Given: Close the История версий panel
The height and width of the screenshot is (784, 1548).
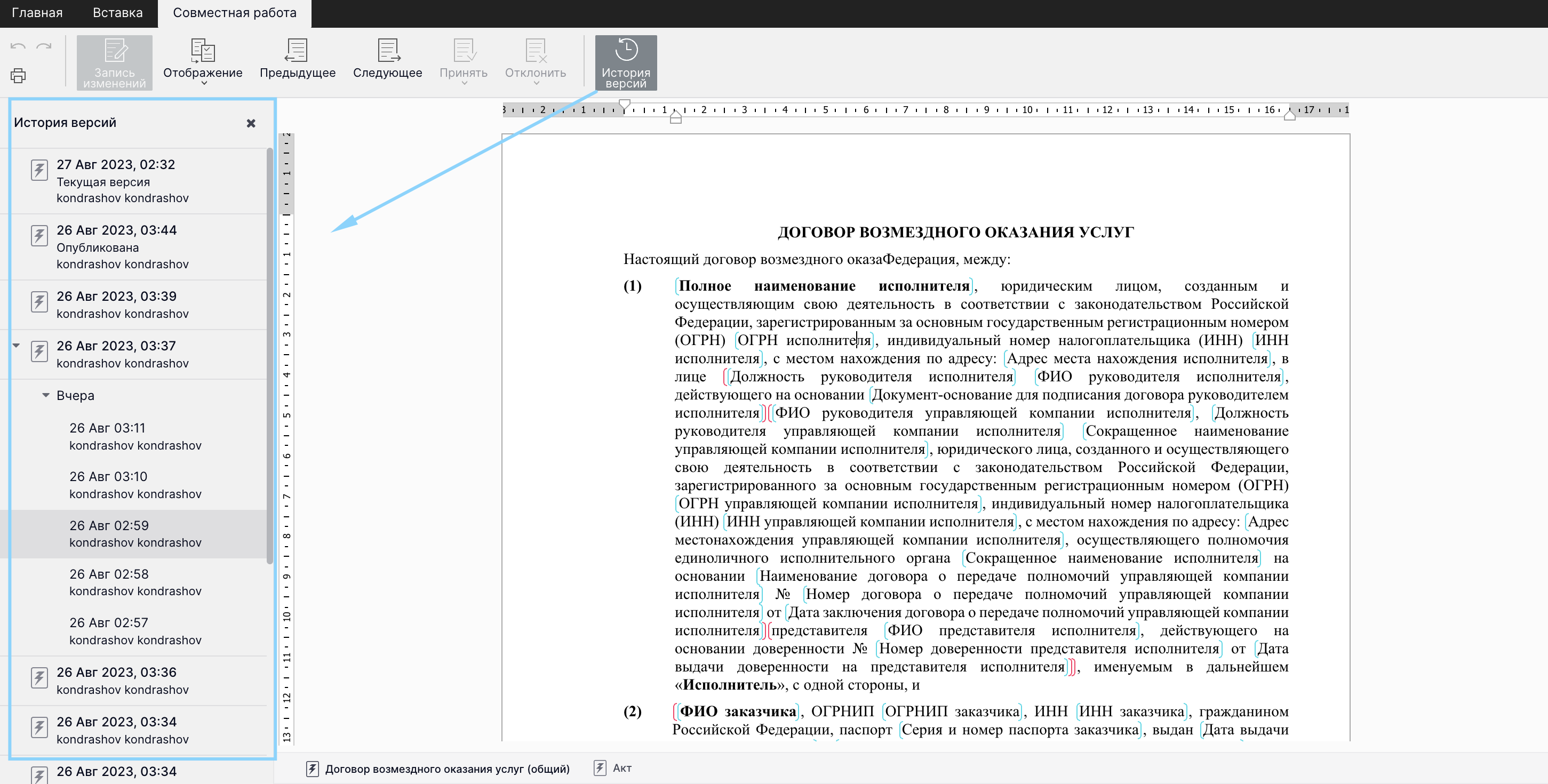Looking at the screenshot, I should [x=251, y=123].
